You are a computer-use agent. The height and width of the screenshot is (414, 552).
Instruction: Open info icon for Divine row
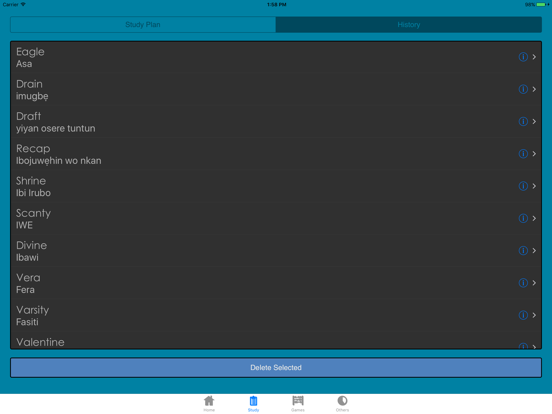[x=523, y=251]
